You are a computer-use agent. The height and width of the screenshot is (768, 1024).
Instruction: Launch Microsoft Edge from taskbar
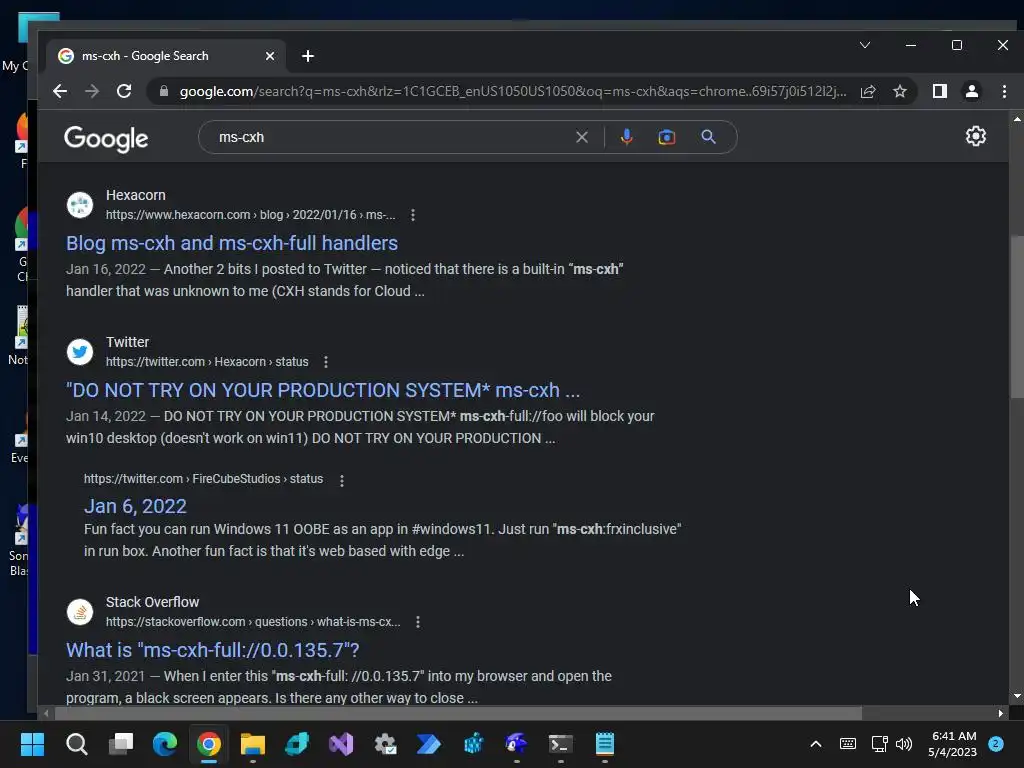pyautogui.click(x=165, y=744)
